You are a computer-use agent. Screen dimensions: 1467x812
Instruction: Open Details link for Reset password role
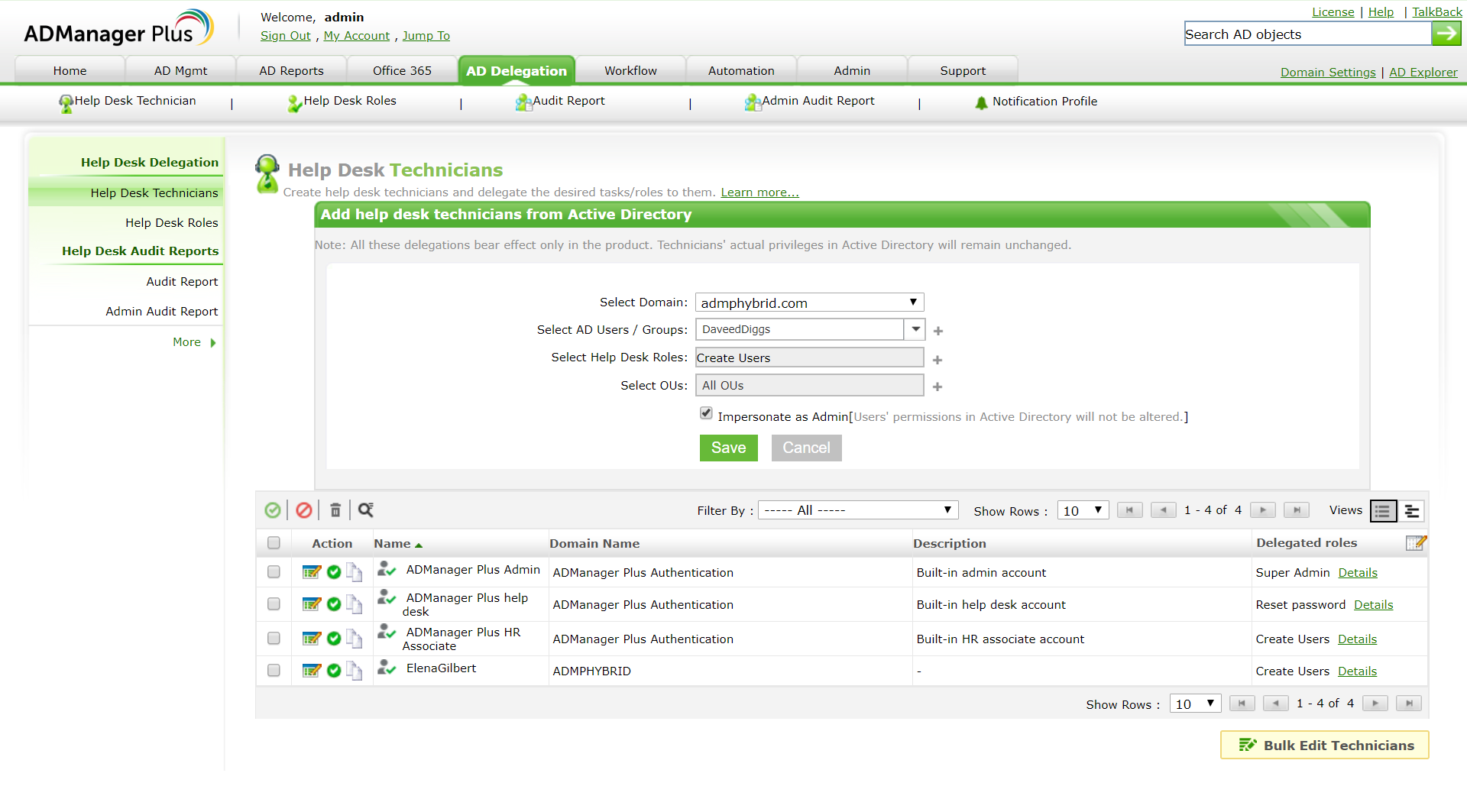tap(1373, 605)
